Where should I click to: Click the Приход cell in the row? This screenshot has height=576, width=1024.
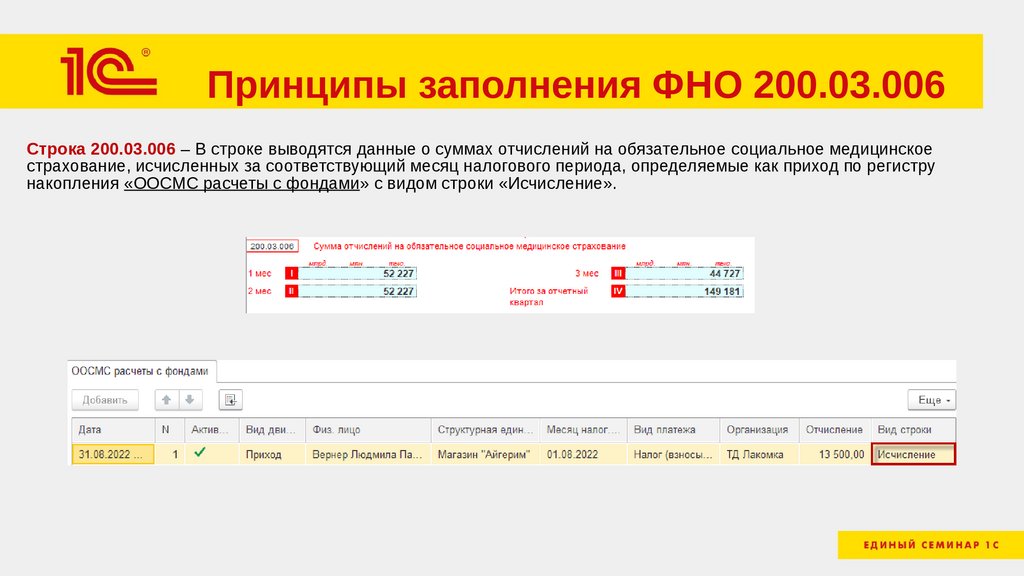coord(272,454)
